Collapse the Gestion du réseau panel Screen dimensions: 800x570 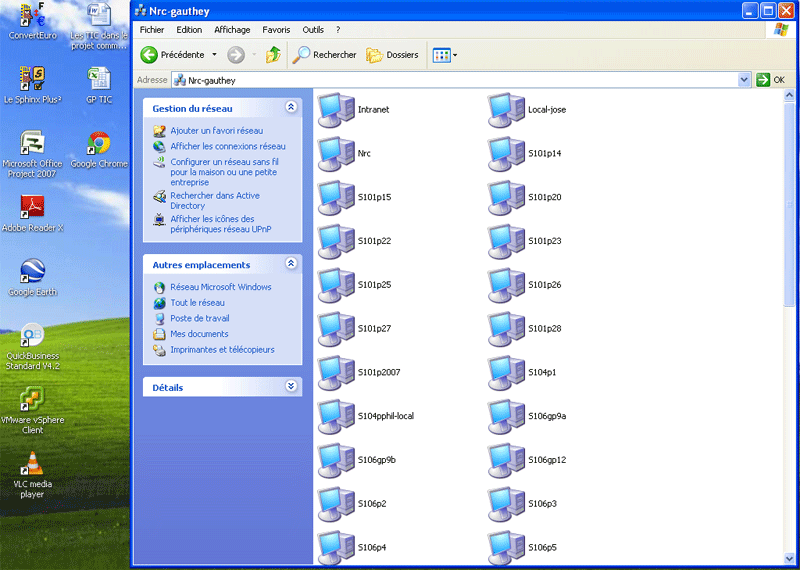[x=291, y=107]
